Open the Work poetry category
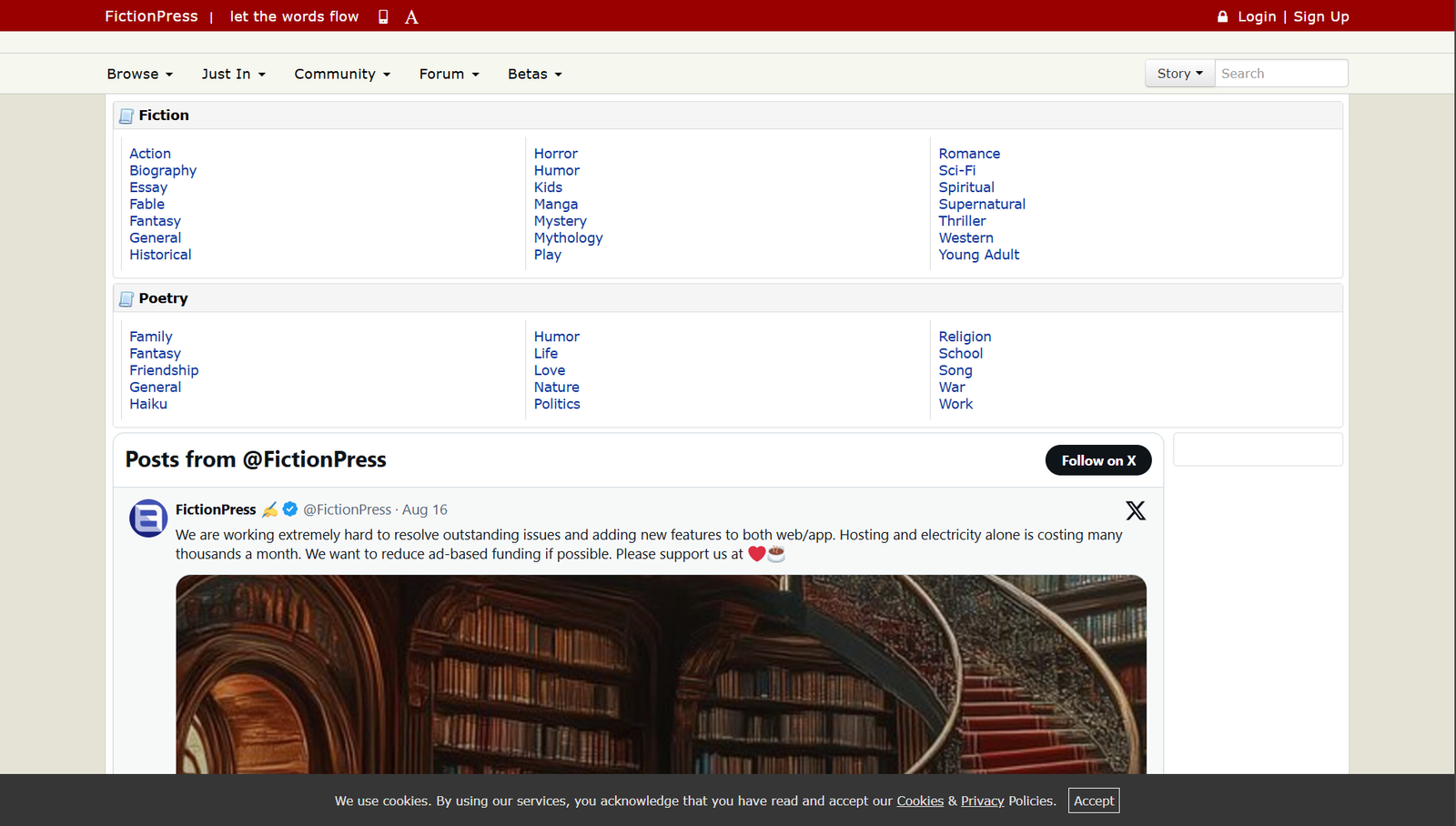Image resolution: width=1456 pixels, height=826 pixels. pyautogui.click(x=955, y=404)
